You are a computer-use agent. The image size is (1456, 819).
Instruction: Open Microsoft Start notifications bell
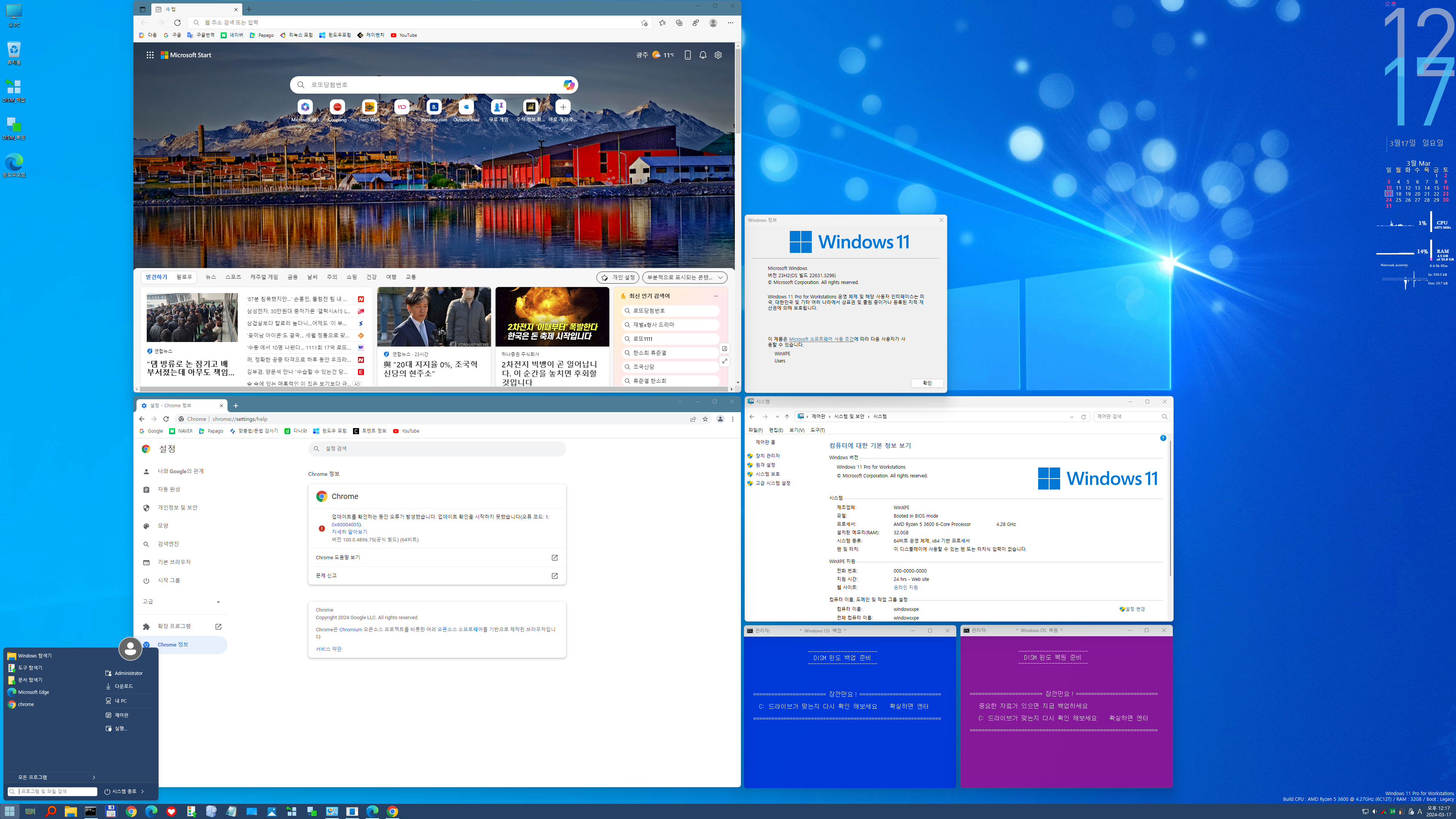pos(703,55)
